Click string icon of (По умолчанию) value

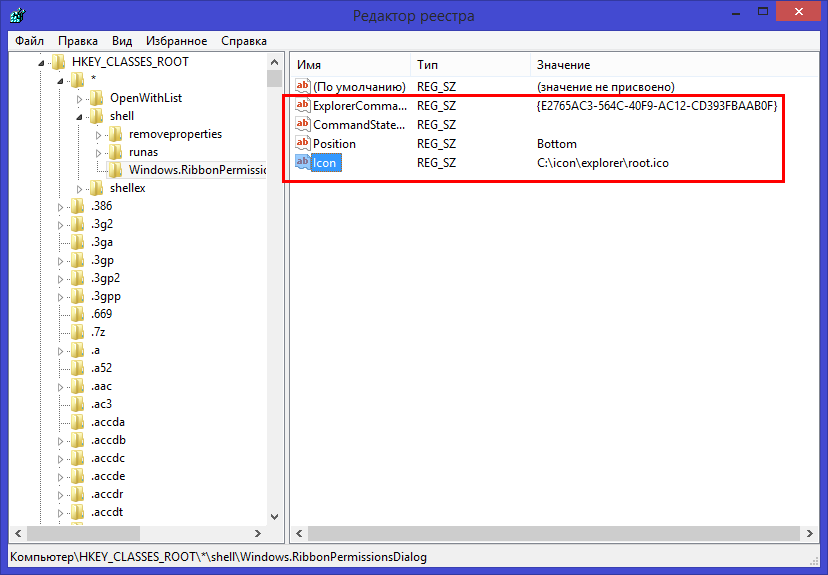303,86
